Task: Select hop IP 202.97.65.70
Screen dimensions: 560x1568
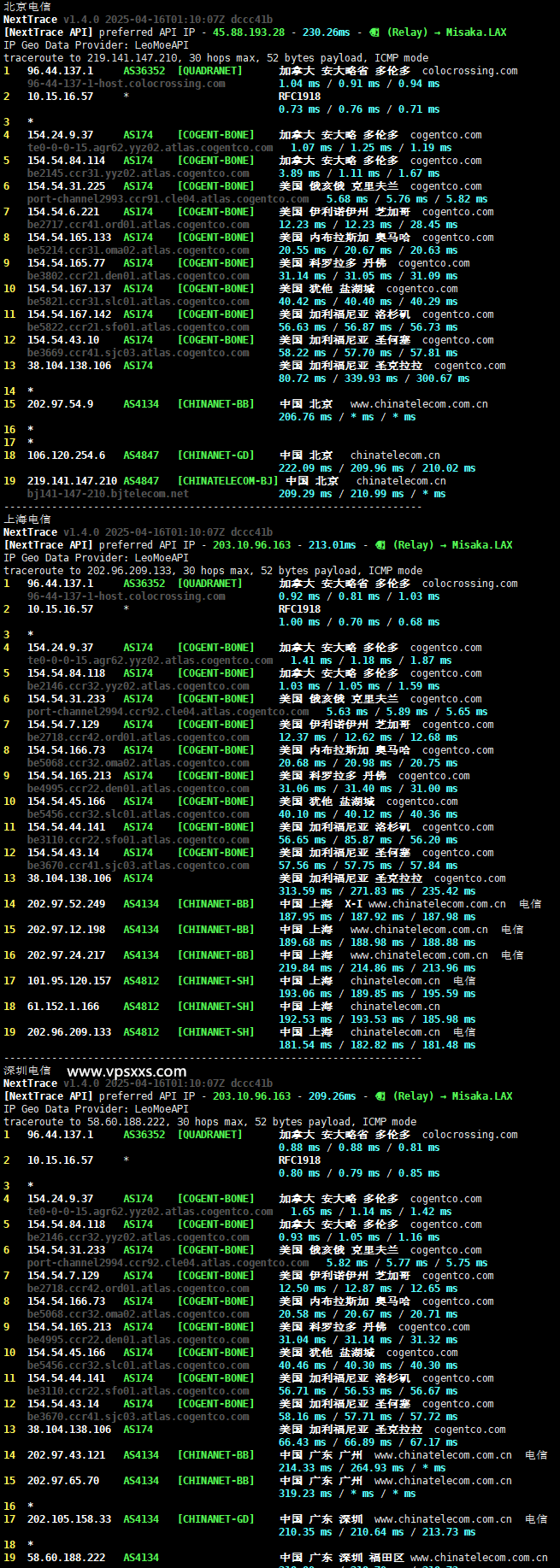Action: [63, 1480]
